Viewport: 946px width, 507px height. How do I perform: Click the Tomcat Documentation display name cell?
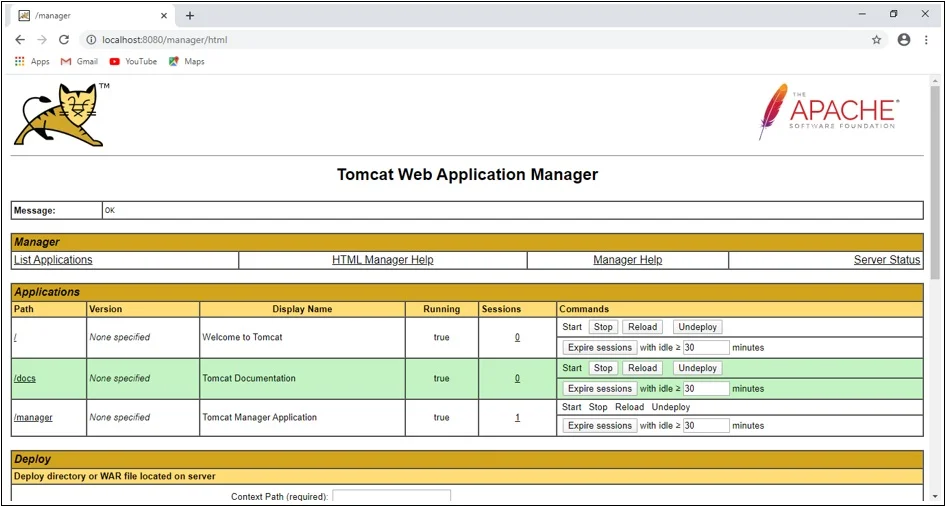point(302,378)
